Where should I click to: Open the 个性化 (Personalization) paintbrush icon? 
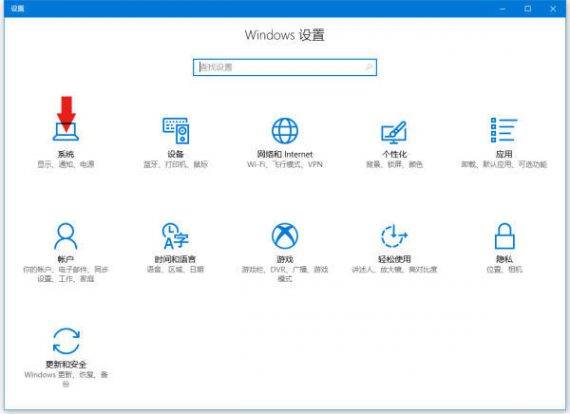point(394,132)
